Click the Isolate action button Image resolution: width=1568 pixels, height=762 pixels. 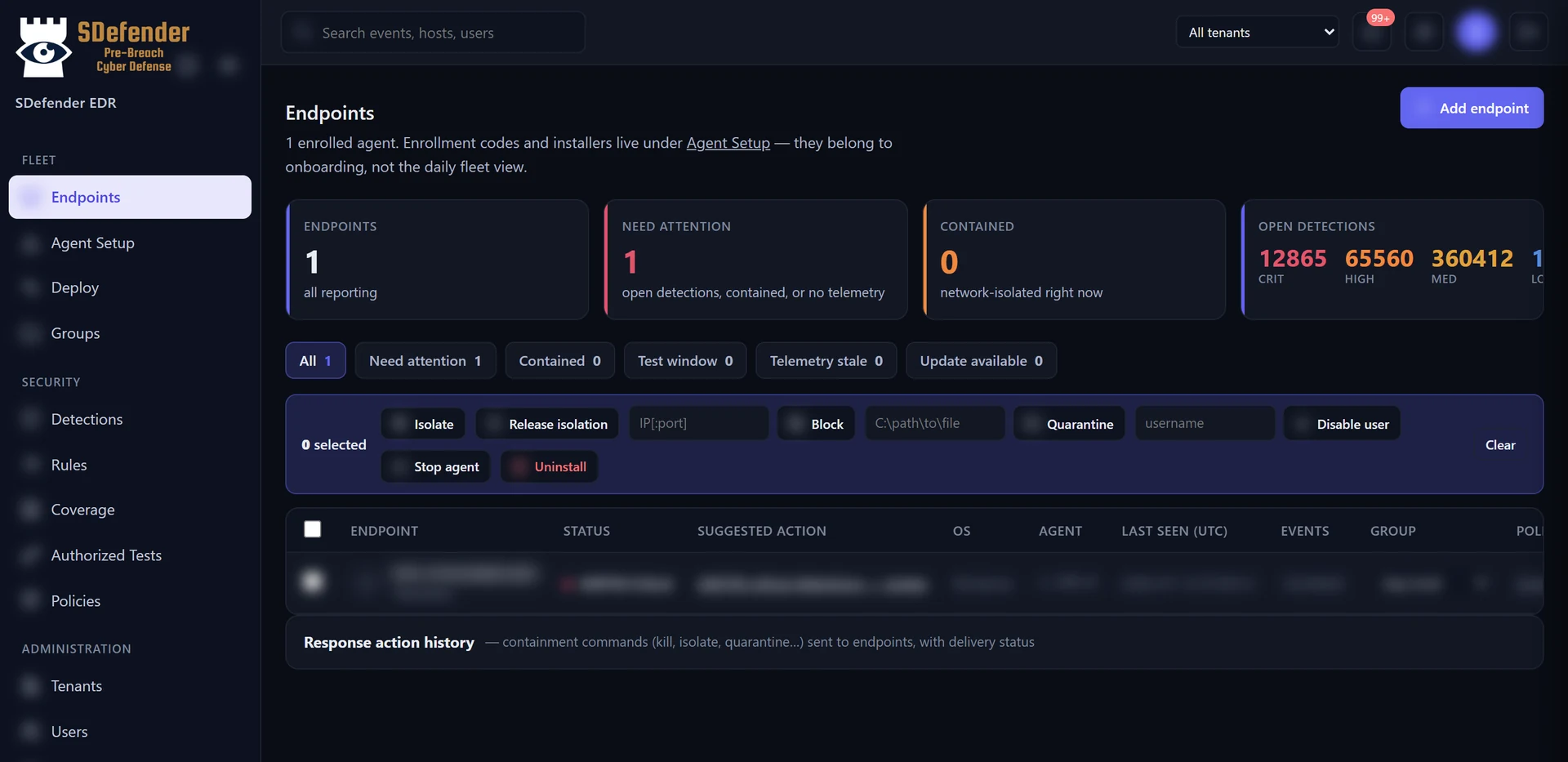[x=423, y=424]
